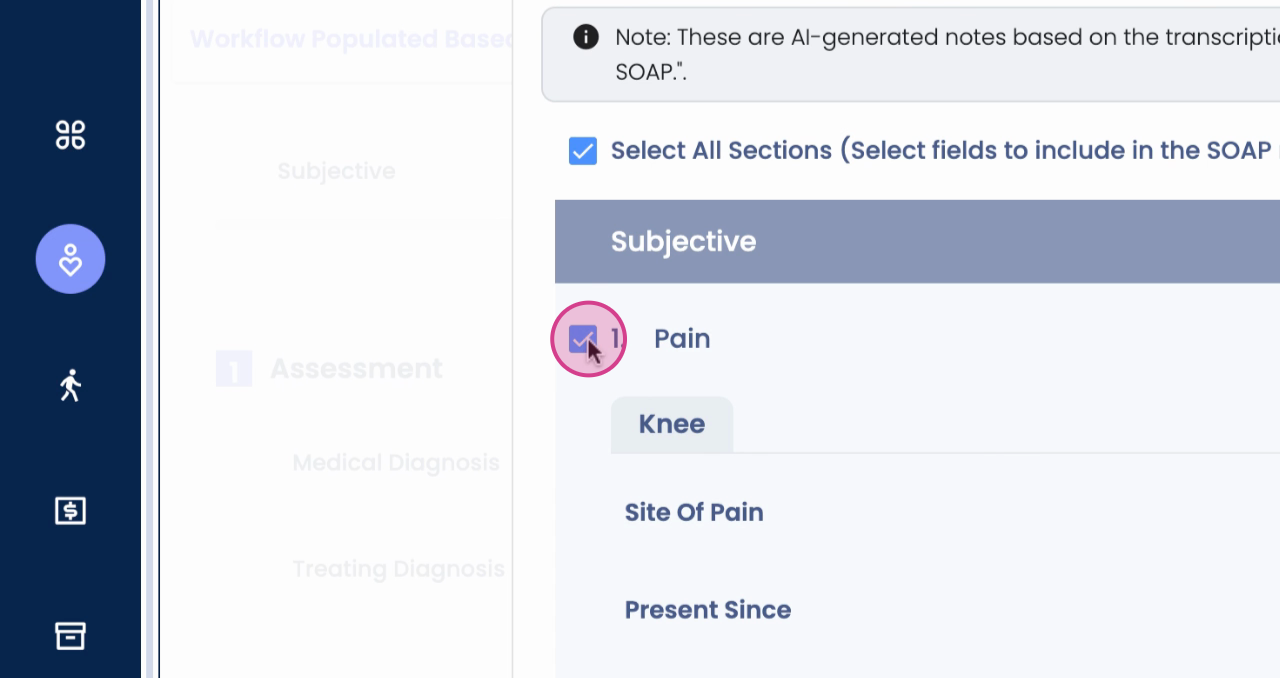This screenshot has width=1280, height=678.
Task: Open the billing dollar icon in sidebar
Action: [x=70, y=511]
